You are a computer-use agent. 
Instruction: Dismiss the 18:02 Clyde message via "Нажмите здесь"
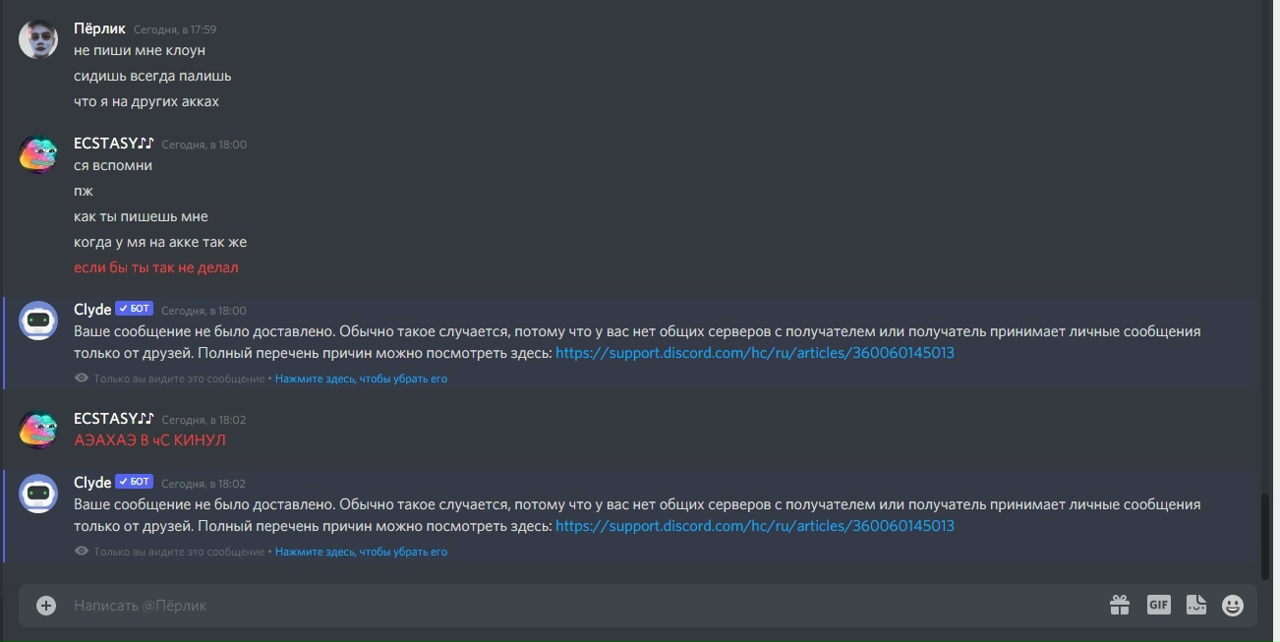point(361,552)
